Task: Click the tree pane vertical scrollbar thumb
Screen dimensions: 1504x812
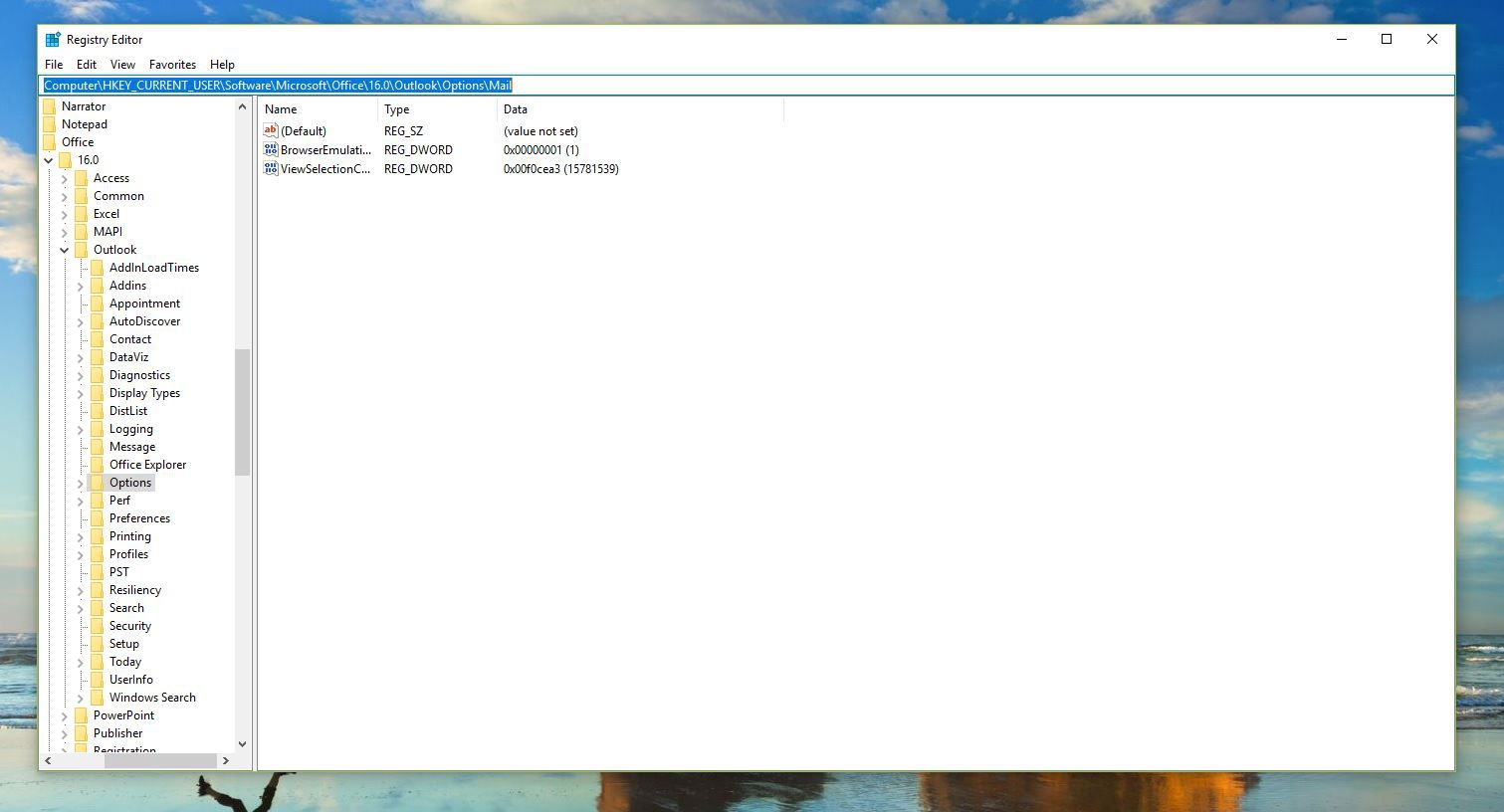Action: [x=242, y=412]
